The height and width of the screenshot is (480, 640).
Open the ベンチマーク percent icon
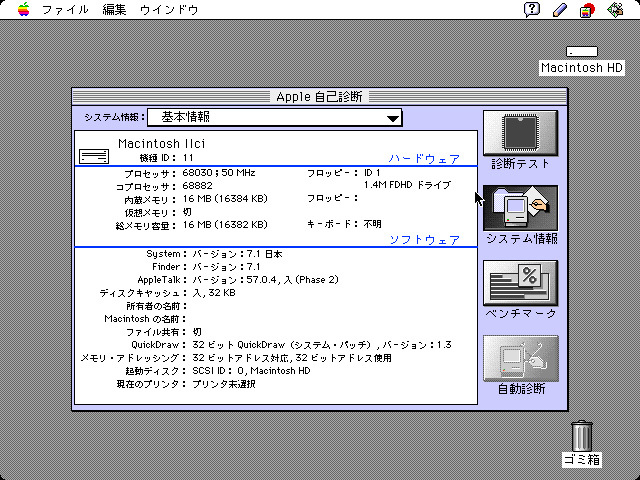click(520, 283)
